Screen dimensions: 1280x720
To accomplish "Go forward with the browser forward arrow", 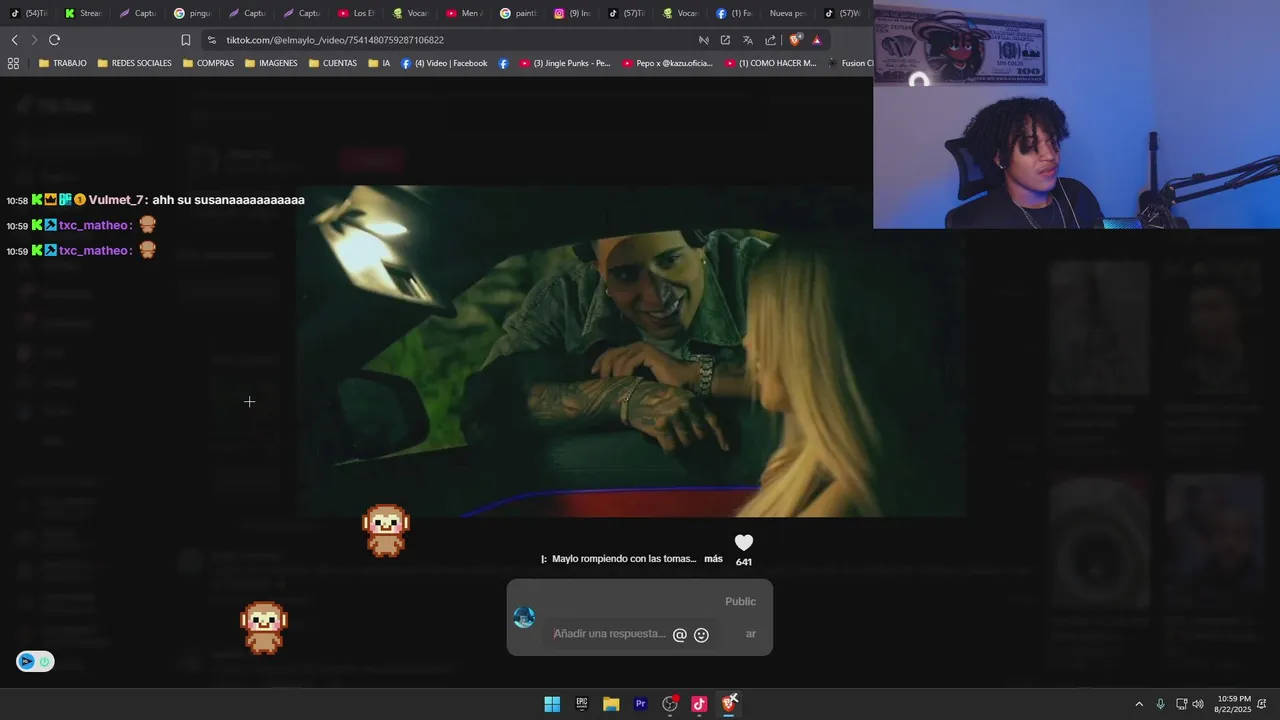I will coord(34,40).
